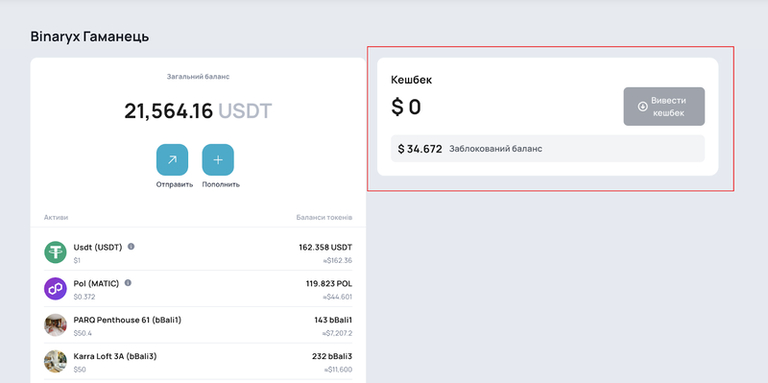Click the 162.358 USDT token balance
Viewport: 768px width, 383px height.
tap(325, 247)
